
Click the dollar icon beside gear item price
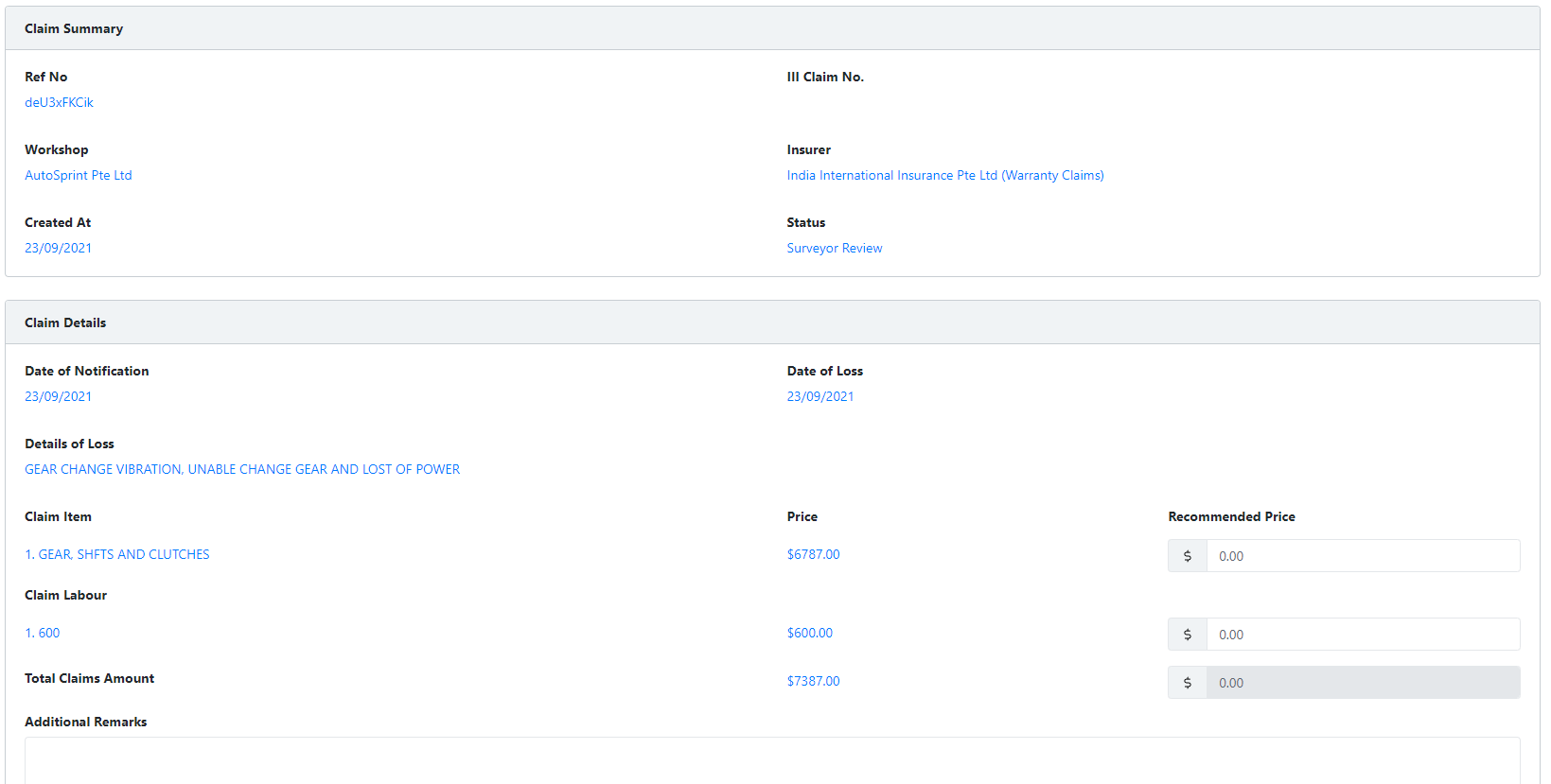1188,556
